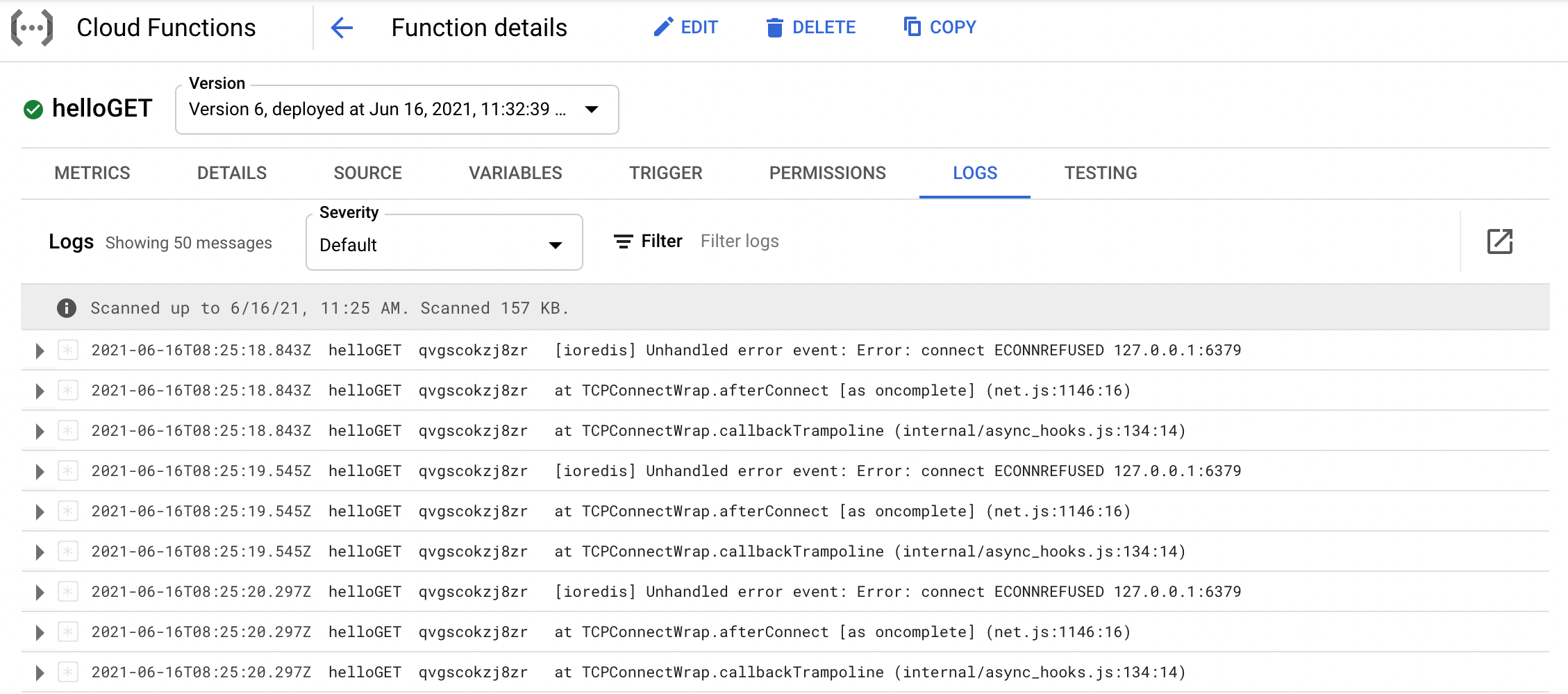This screenshot has height=694, width=1568.
Task: Expand the first ioredis ECONNREFUSED log entry
Action: pos(40,350)
